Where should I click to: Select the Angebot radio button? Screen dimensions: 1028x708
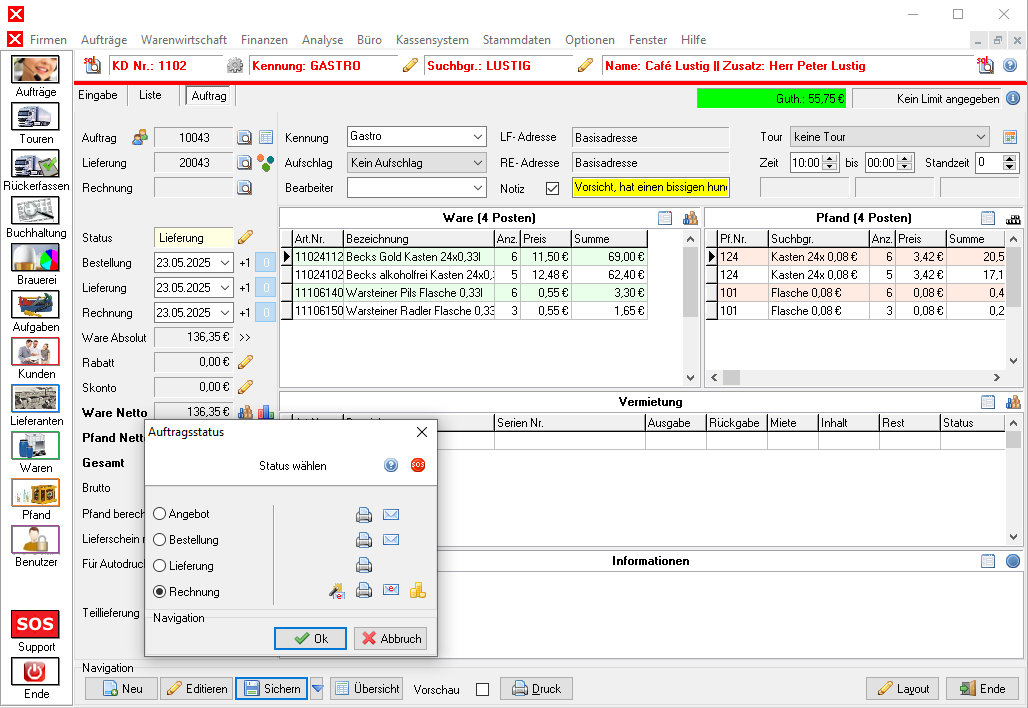point(160,514)
